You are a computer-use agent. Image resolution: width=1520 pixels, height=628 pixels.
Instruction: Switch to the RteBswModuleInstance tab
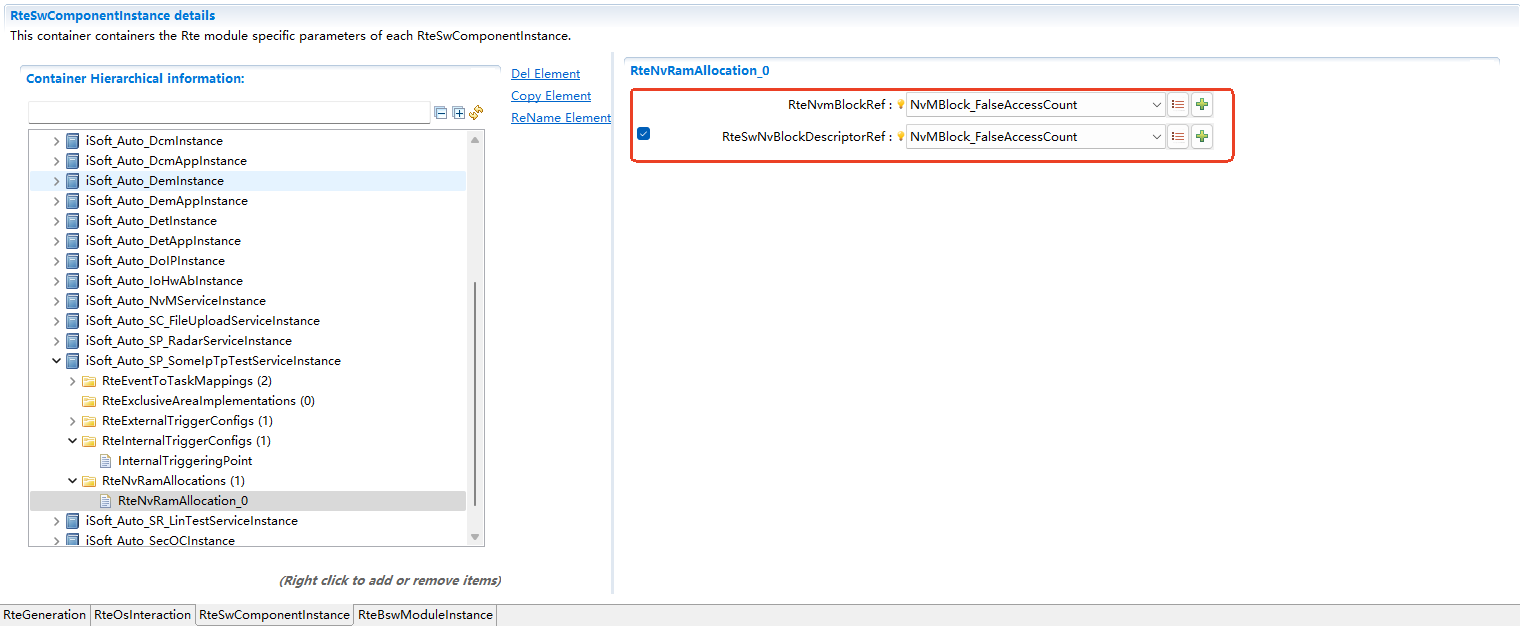pos(425,615)
